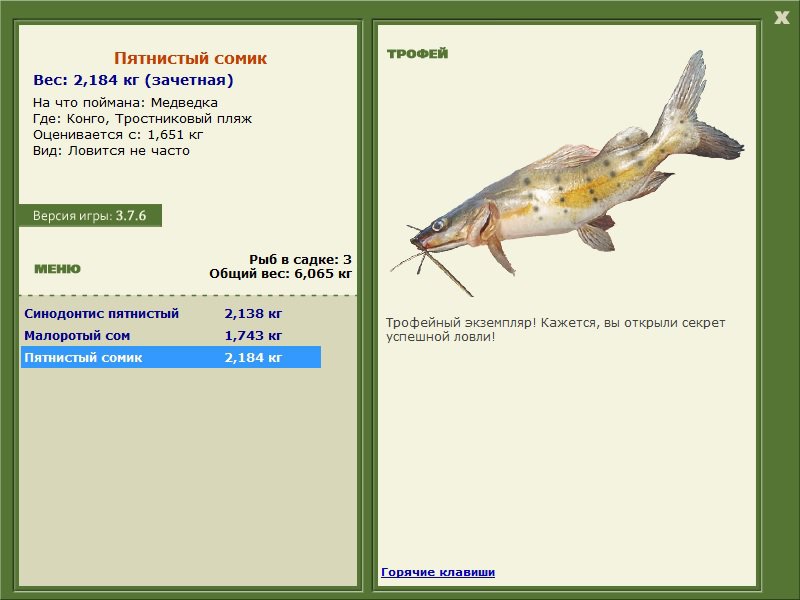Click the Где: Конго, Тростниковый пляж line
The height and width of the screenshot is (600, 800).
coord(142,119)
